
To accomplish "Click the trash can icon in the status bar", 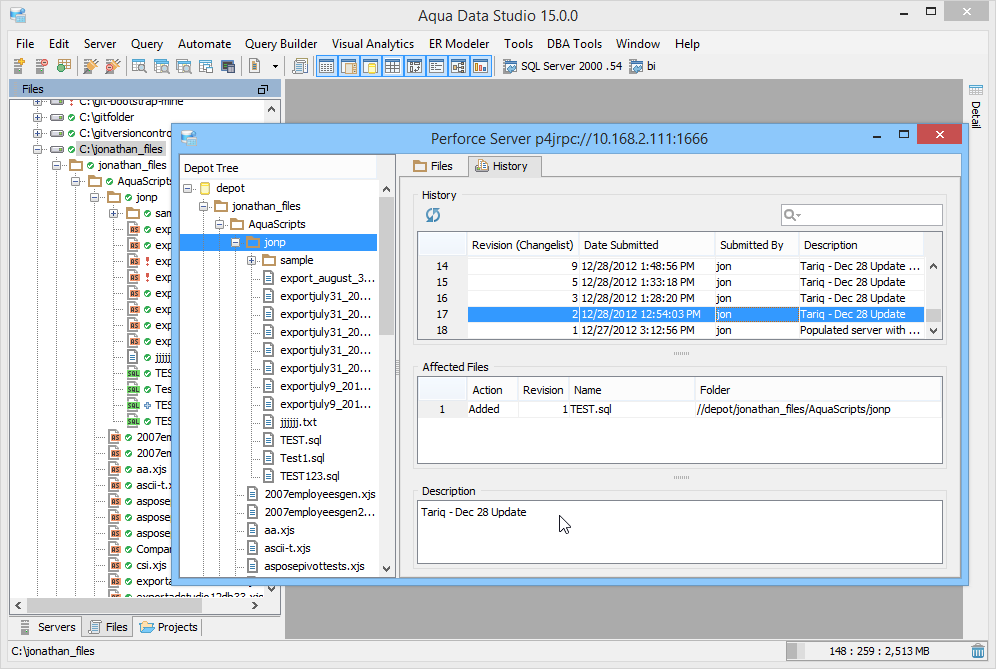I will 978,651.
